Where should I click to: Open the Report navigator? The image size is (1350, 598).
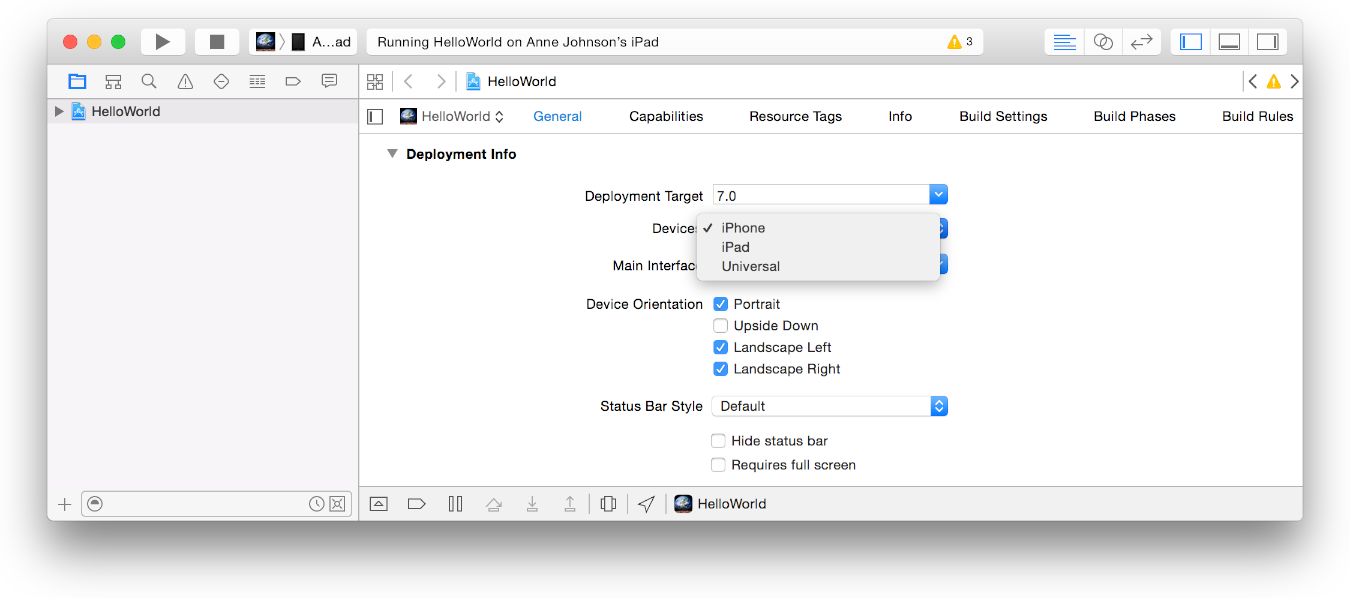click(x=329, y=81)
